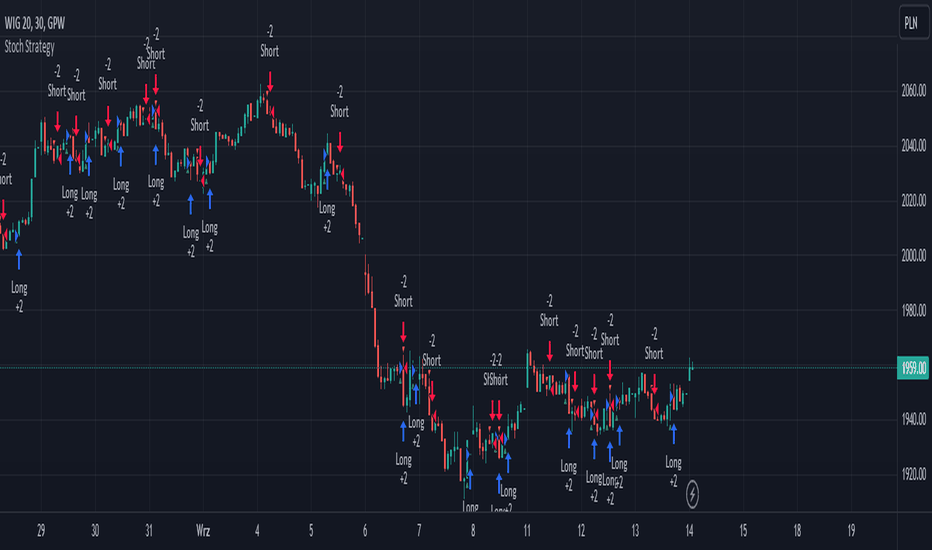Click the date label 15 on time axis
The height and width of the screenshot is (550, 932).
(743, 530)
